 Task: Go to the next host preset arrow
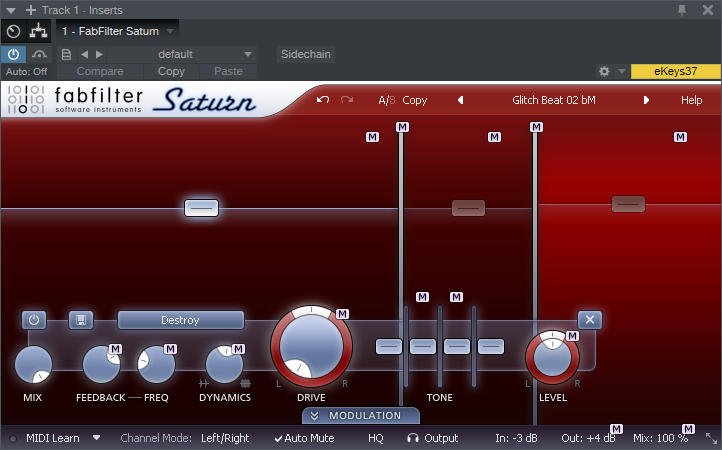[x=99, y=54]
